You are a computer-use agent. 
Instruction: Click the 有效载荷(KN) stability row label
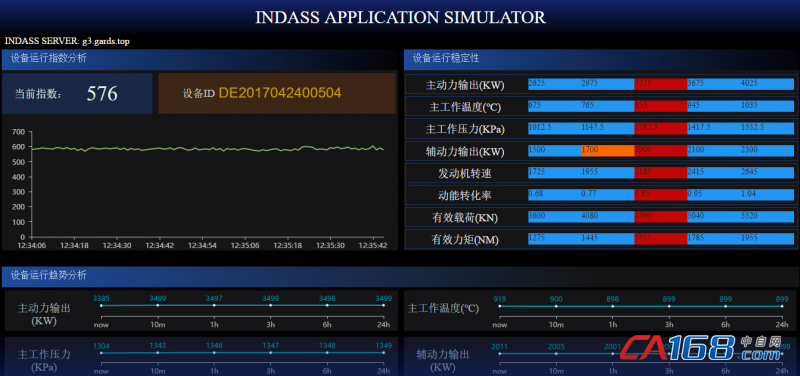tap(465, 218)
